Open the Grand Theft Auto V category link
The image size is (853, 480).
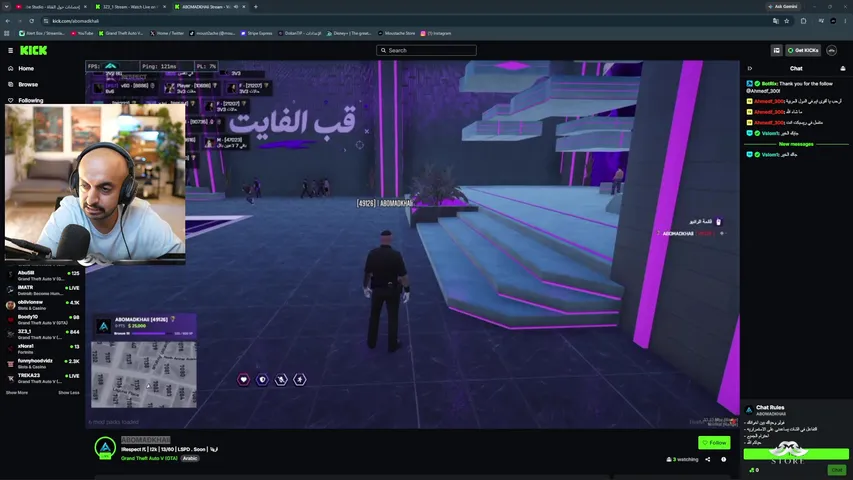pyautogui.click(x=149, y=458)
